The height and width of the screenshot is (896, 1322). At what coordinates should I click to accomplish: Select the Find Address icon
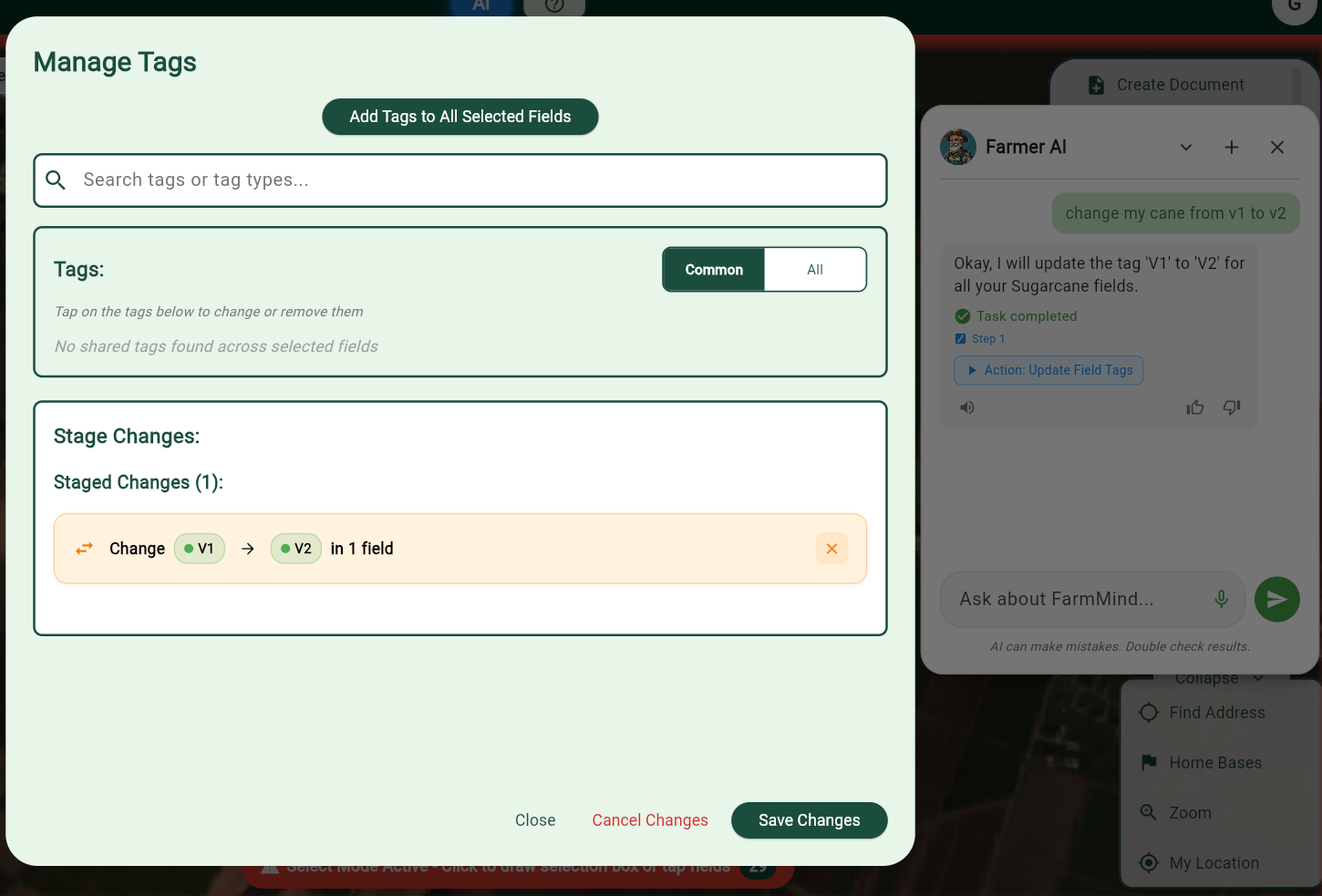point(1149,712)
